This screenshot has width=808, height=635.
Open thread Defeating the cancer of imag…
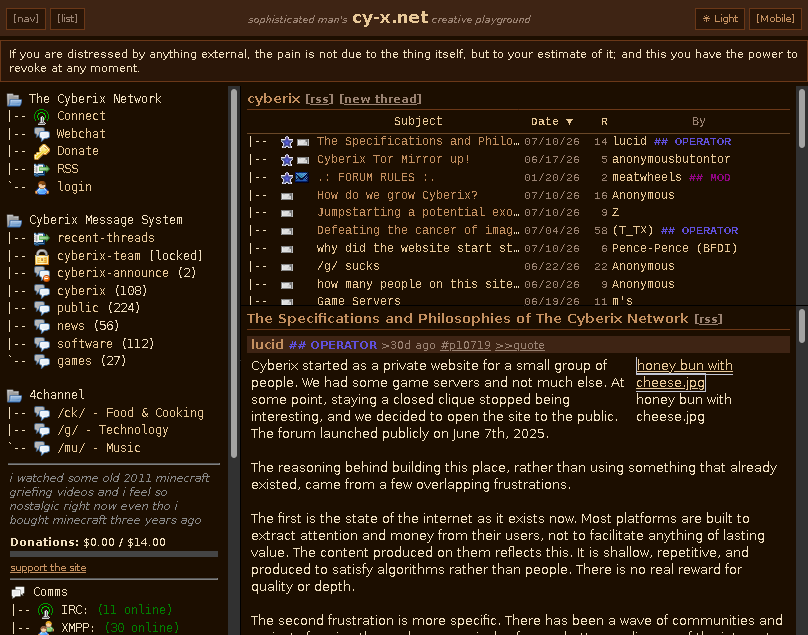point(418,230)
